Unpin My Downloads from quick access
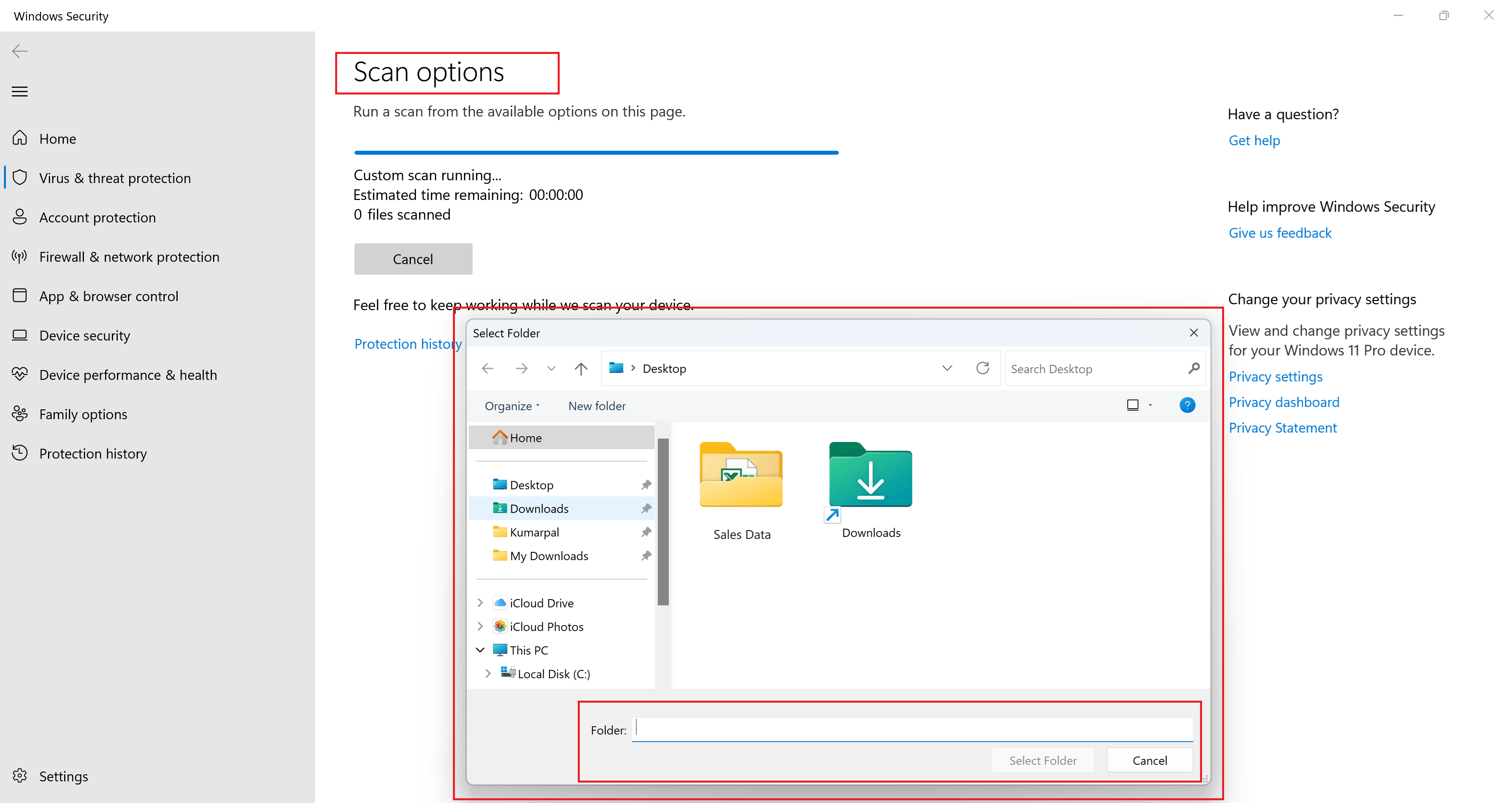Viewport: 1512px width, 803px height. pyautogui.click(x=646, y=555)
